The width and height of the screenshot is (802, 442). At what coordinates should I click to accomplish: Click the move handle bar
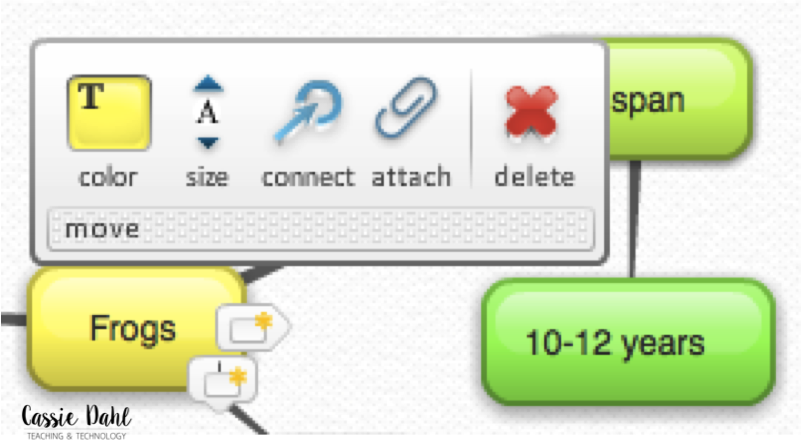coord(321,229)
